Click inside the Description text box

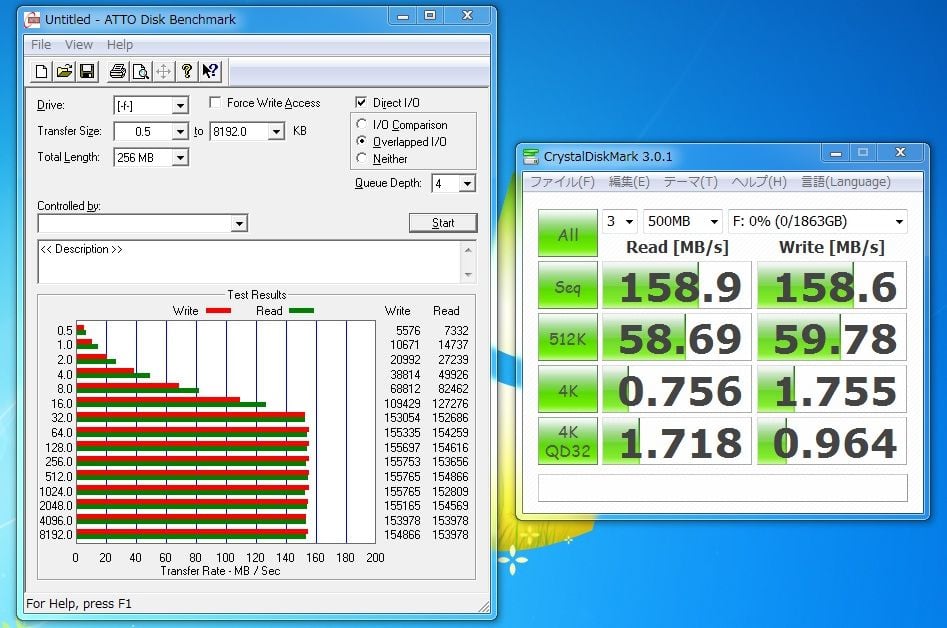[249, 262]
